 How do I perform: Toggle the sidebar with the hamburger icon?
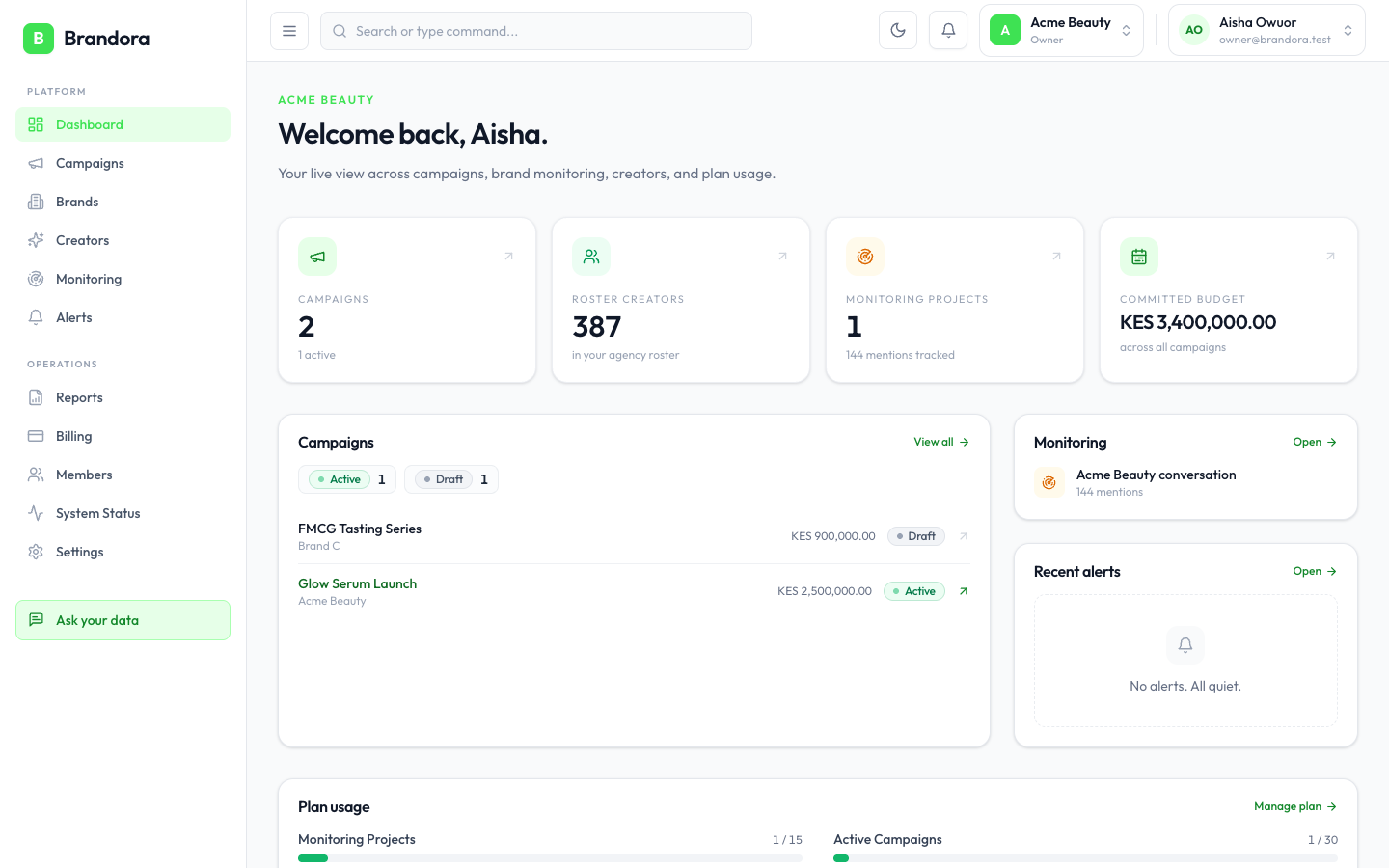coord(289,31)
